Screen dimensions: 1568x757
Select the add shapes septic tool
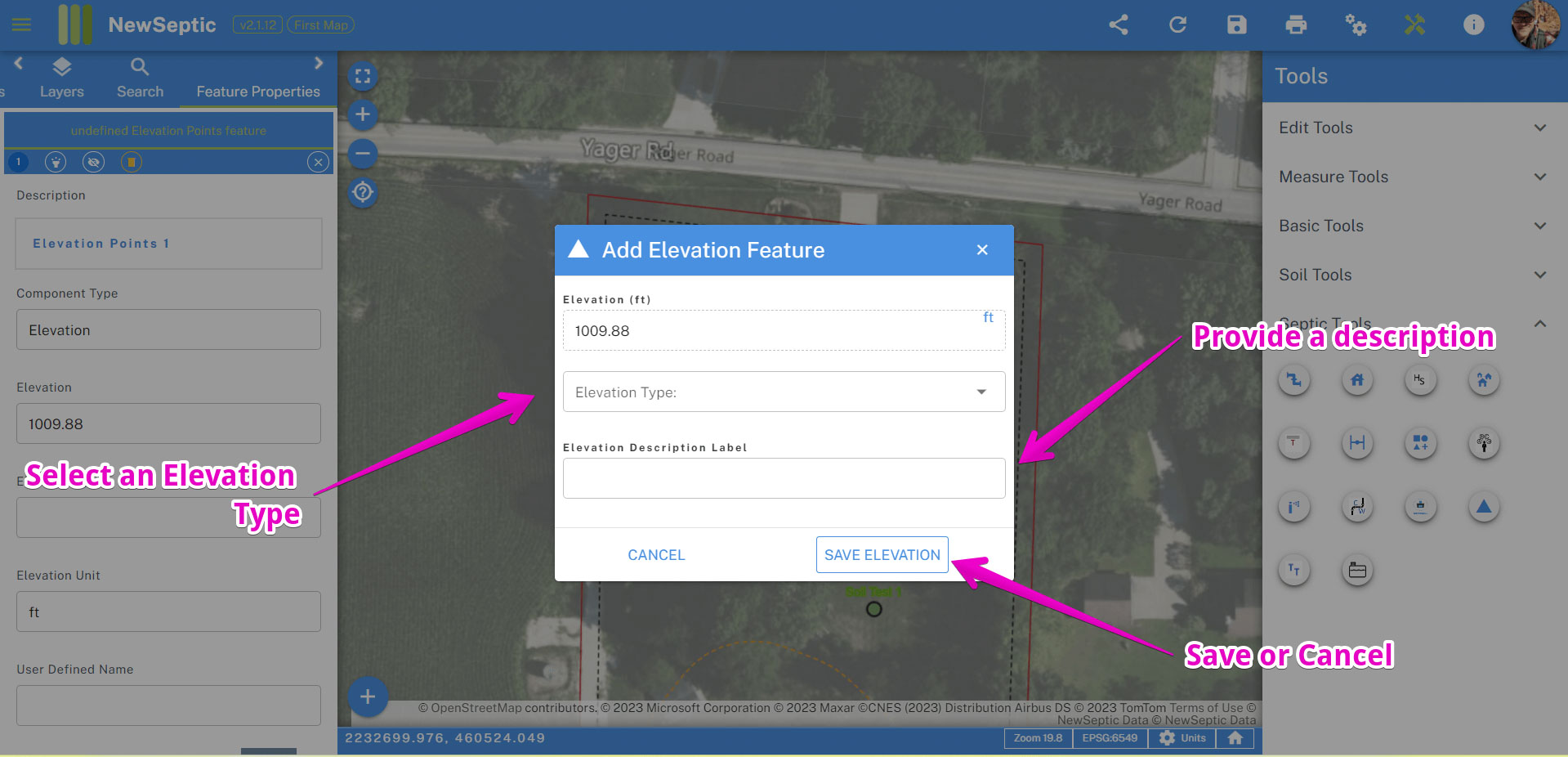tap(1421, 443)
